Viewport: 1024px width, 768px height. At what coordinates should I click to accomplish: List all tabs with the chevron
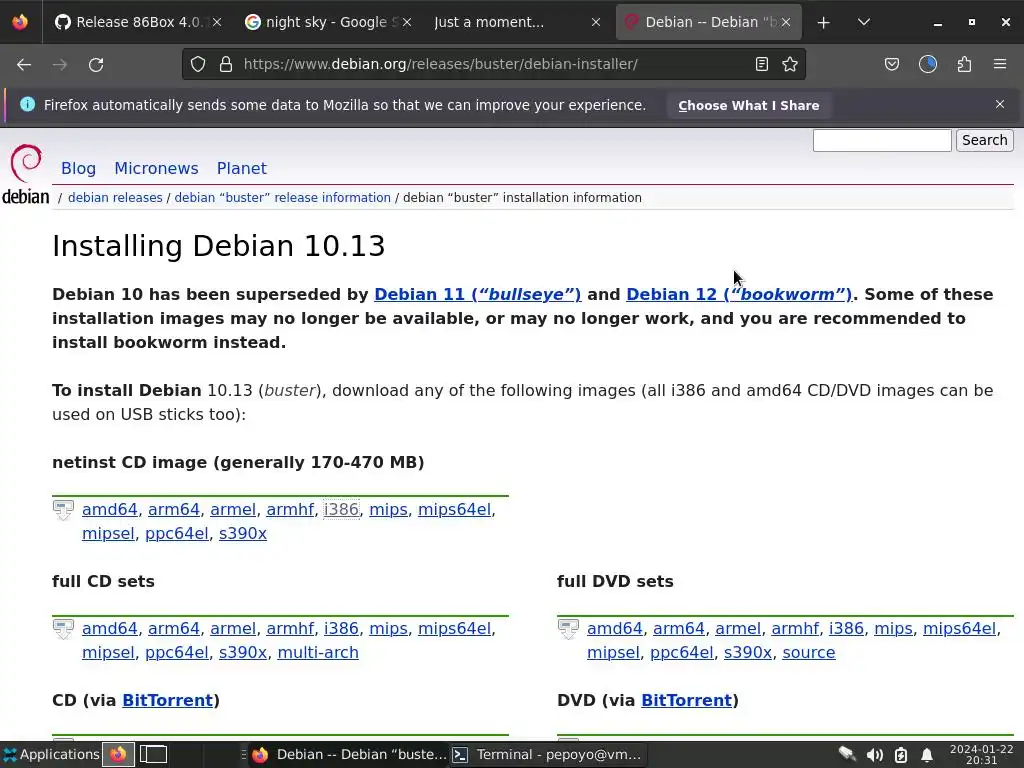tap(863, 22)
